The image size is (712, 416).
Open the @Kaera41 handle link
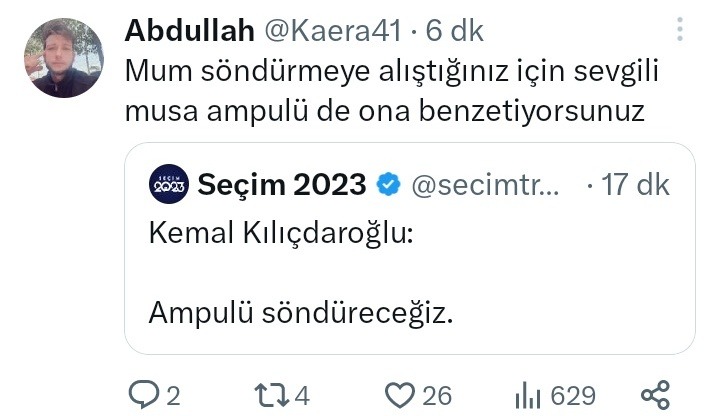333,31
